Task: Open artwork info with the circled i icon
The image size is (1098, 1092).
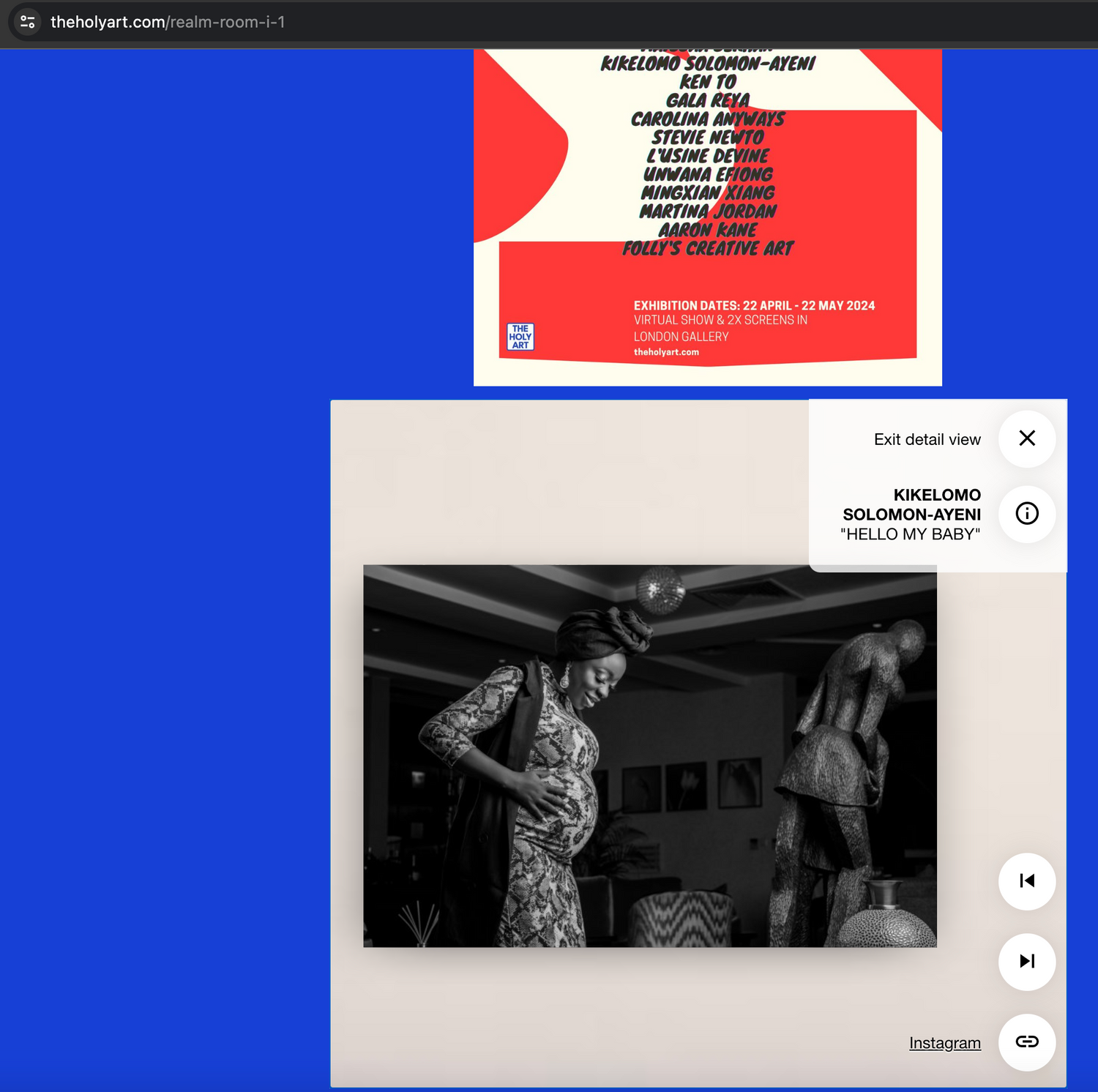Action: click(x=1027, y=514)
